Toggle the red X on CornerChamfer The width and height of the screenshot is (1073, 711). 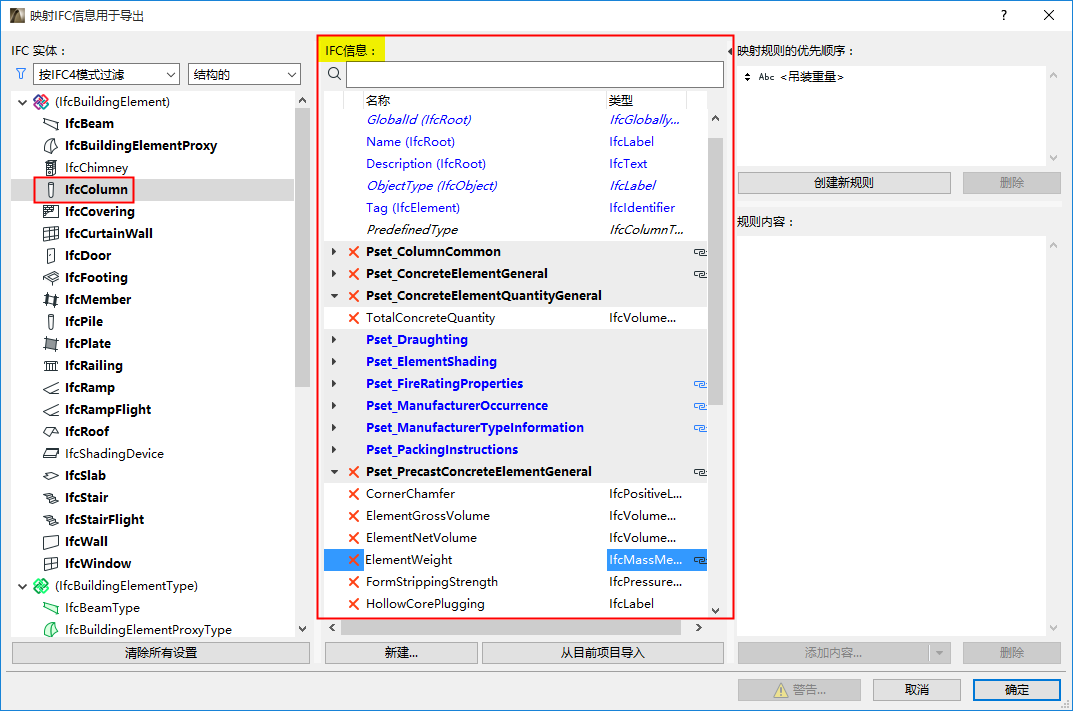coord(354,494)
